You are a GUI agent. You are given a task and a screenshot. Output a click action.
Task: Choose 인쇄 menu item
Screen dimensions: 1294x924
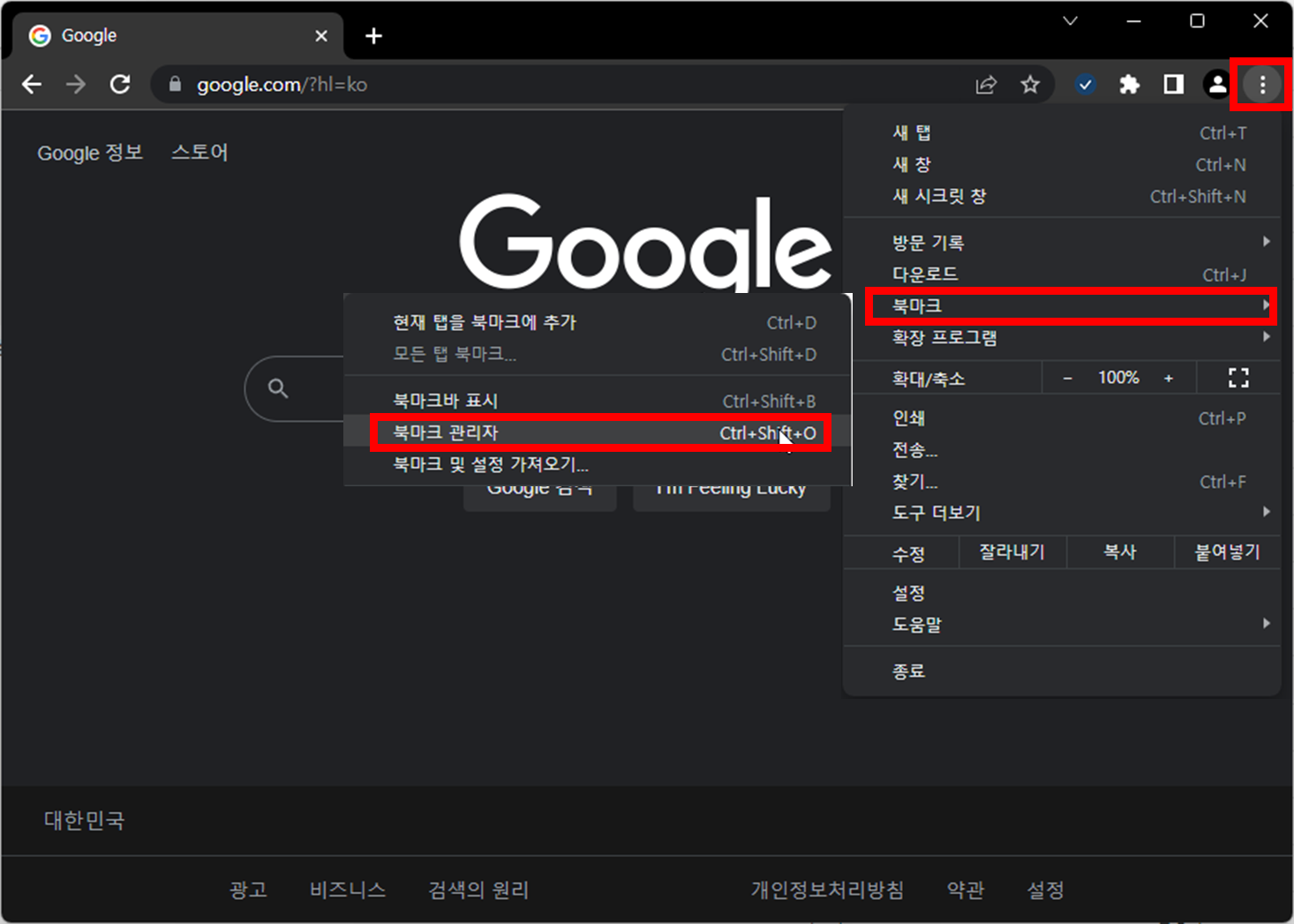pyautogui.click(x=1063, y=418)
